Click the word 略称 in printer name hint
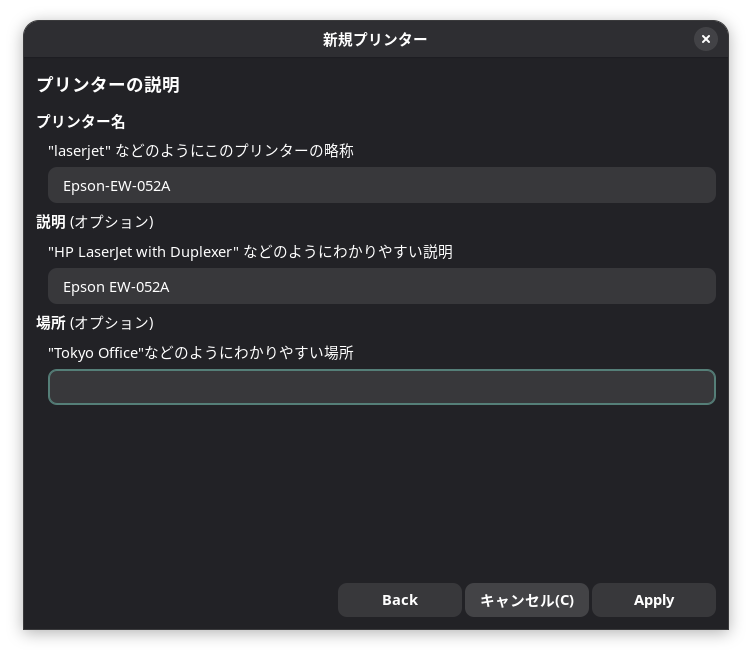The image size is (752, 656). pyautogui.click(x=339, y=151)
